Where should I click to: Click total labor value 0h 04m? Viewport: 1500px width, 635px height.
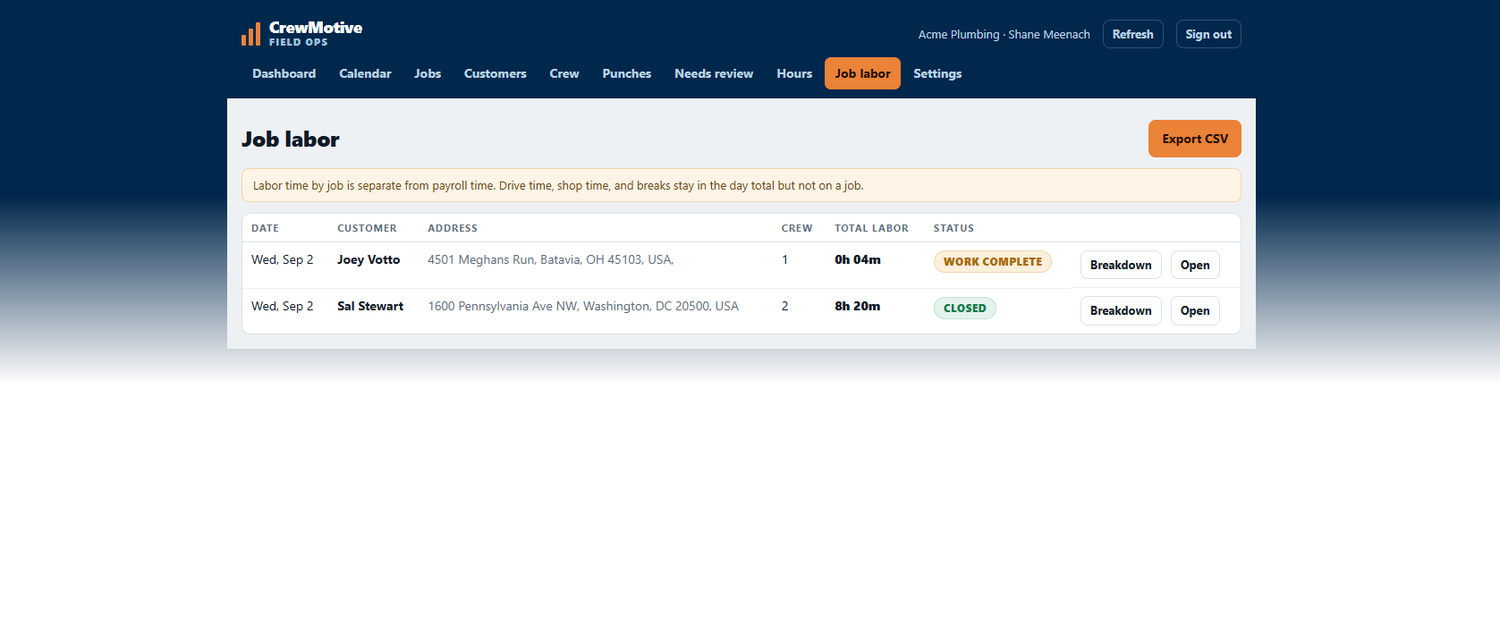click(x=858, y=260)
